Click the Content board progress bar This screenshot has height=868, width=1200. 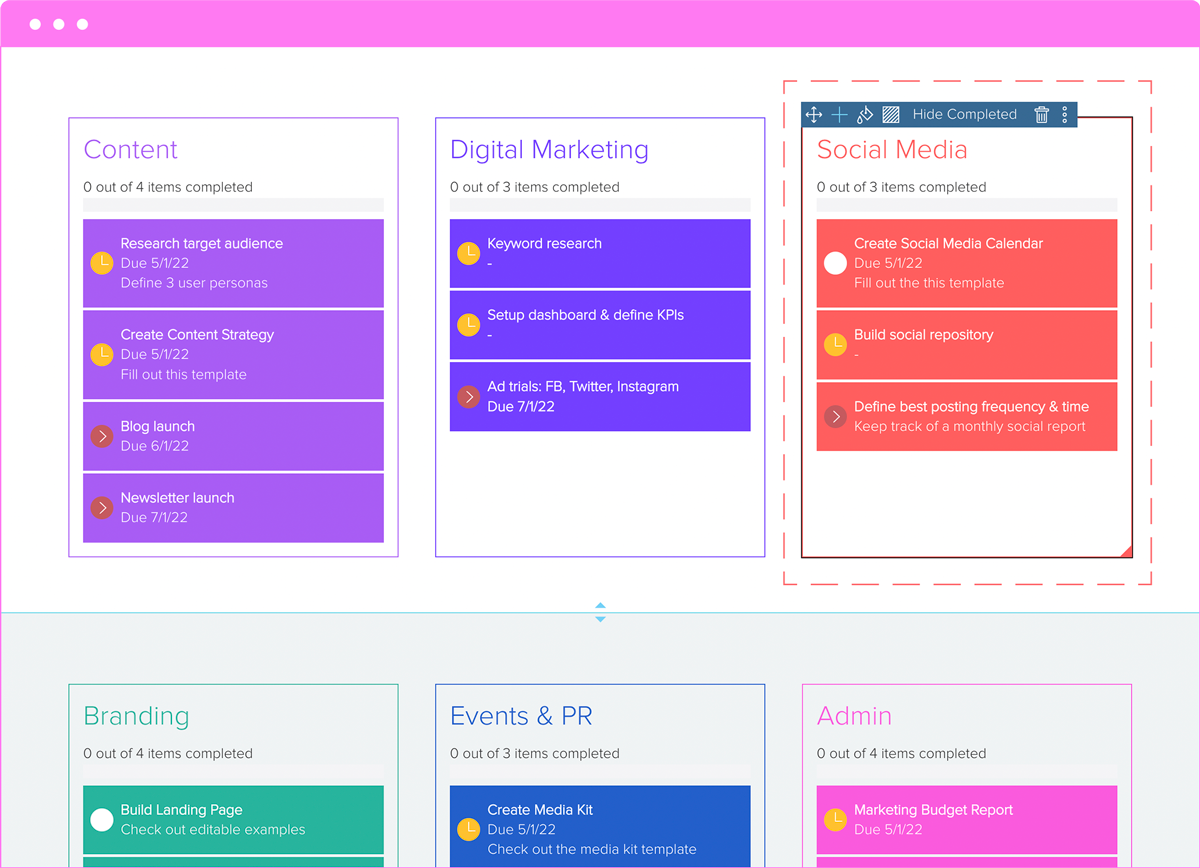click(x=233, y=205)
